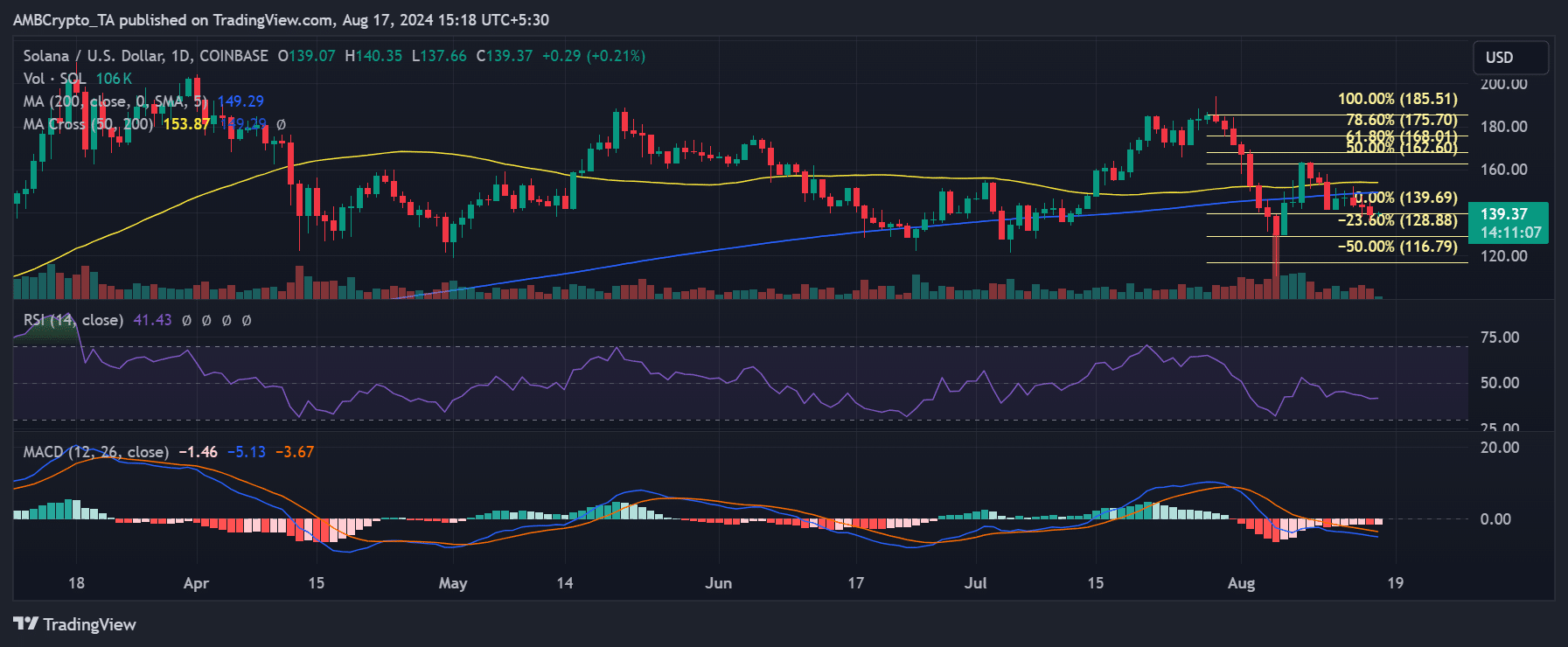This screenshot has width=1568, height=647.
Task: Click the '14' date on time axis
Action: point(565,583)
